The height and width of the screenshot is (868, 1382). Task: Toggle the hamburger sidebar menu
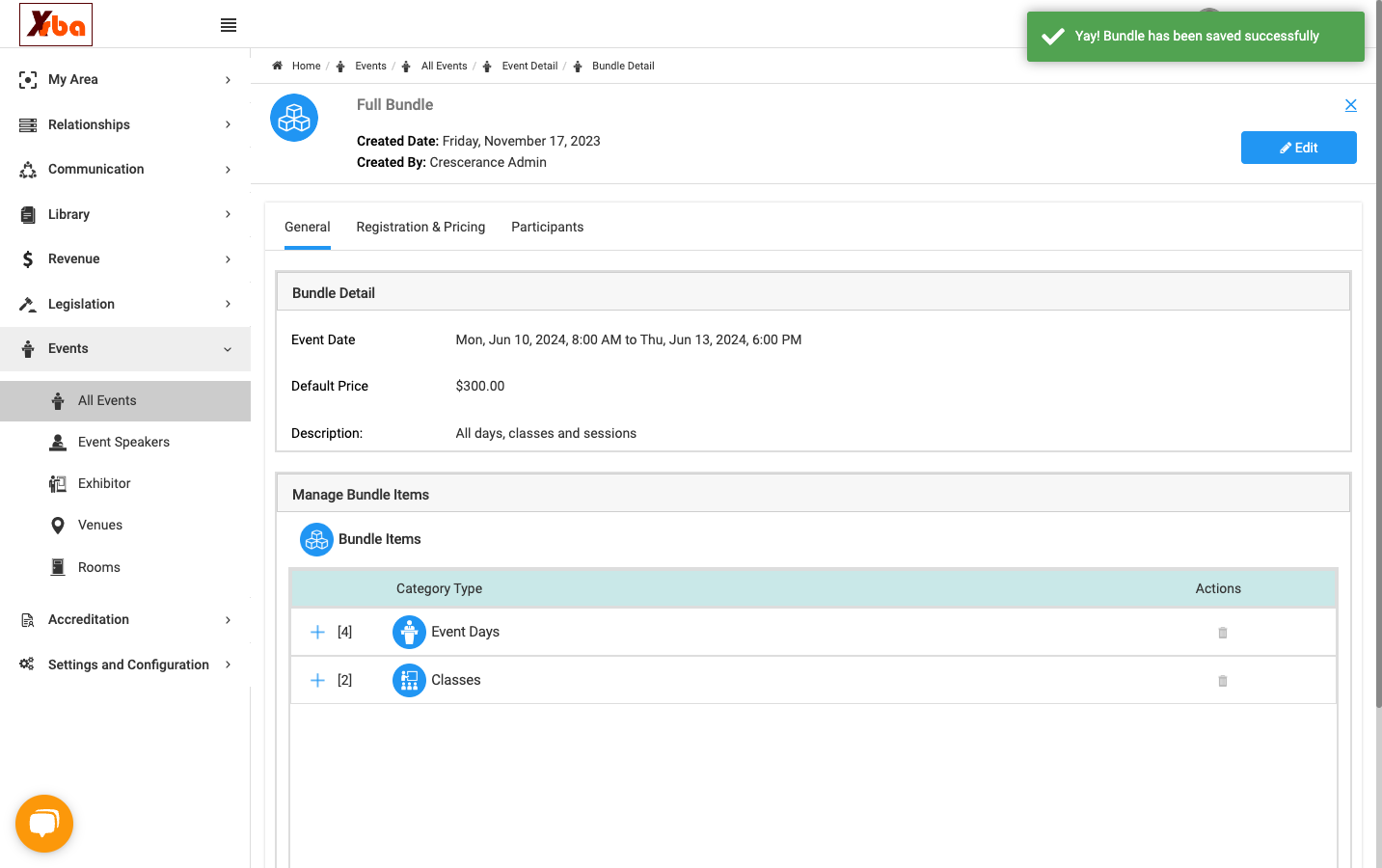coord(229,25)
